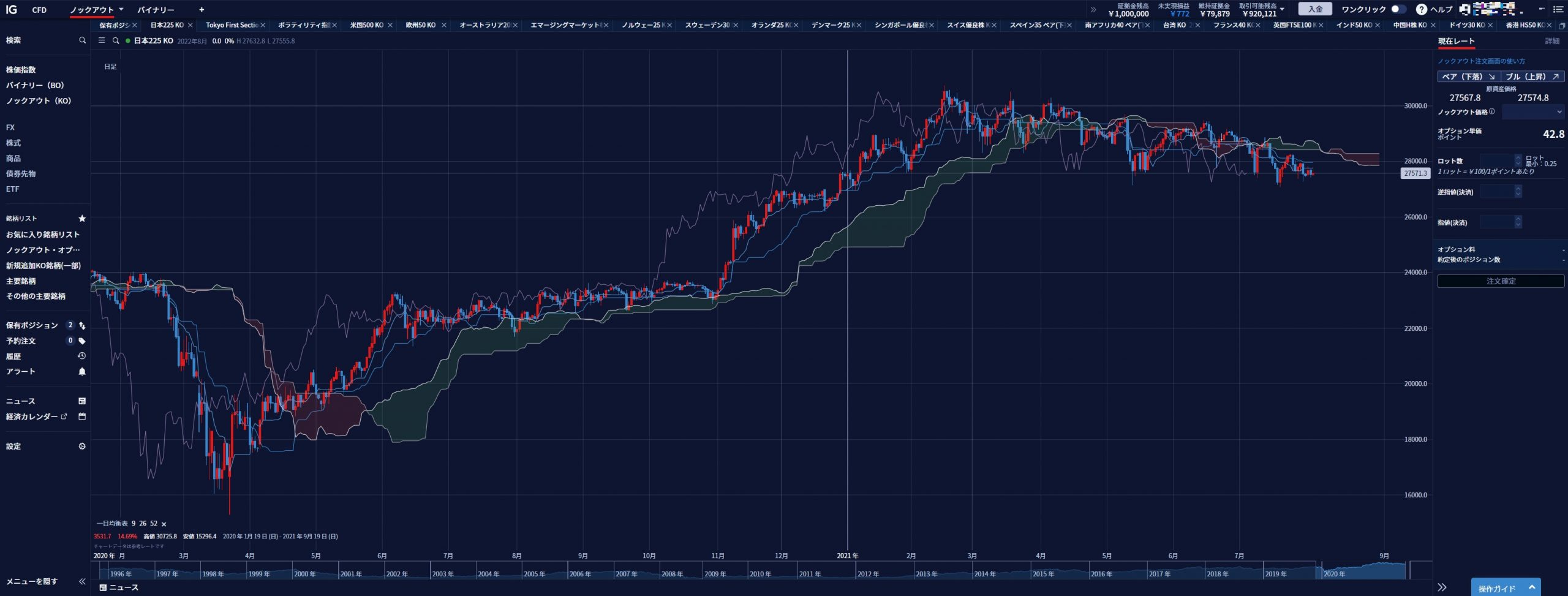Click the calendar icon beside 経済カレンダー
This screenshot has width=1568, height=596.
[x=82, y=417]
